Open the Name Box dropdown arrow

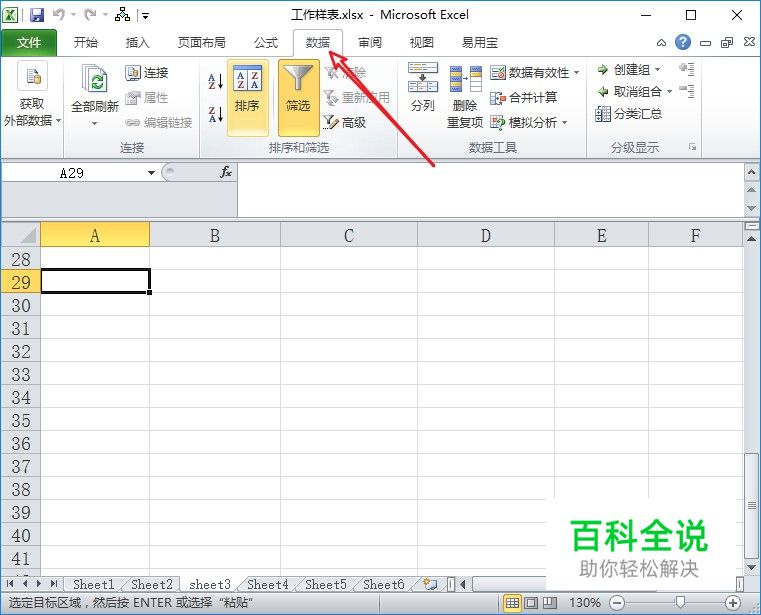[x=151, y=173]
